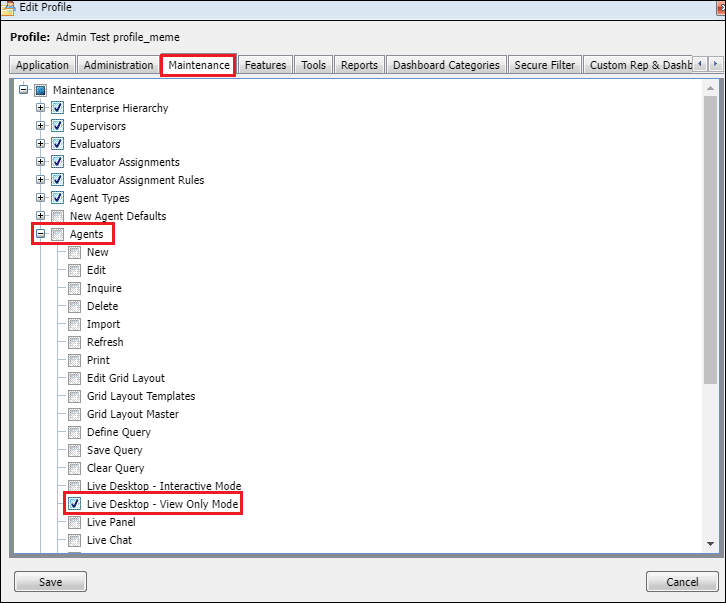726x603 pixels.
Task: Click the vertical scrollbar thumb in tree
Action: [x=710, y=240]
